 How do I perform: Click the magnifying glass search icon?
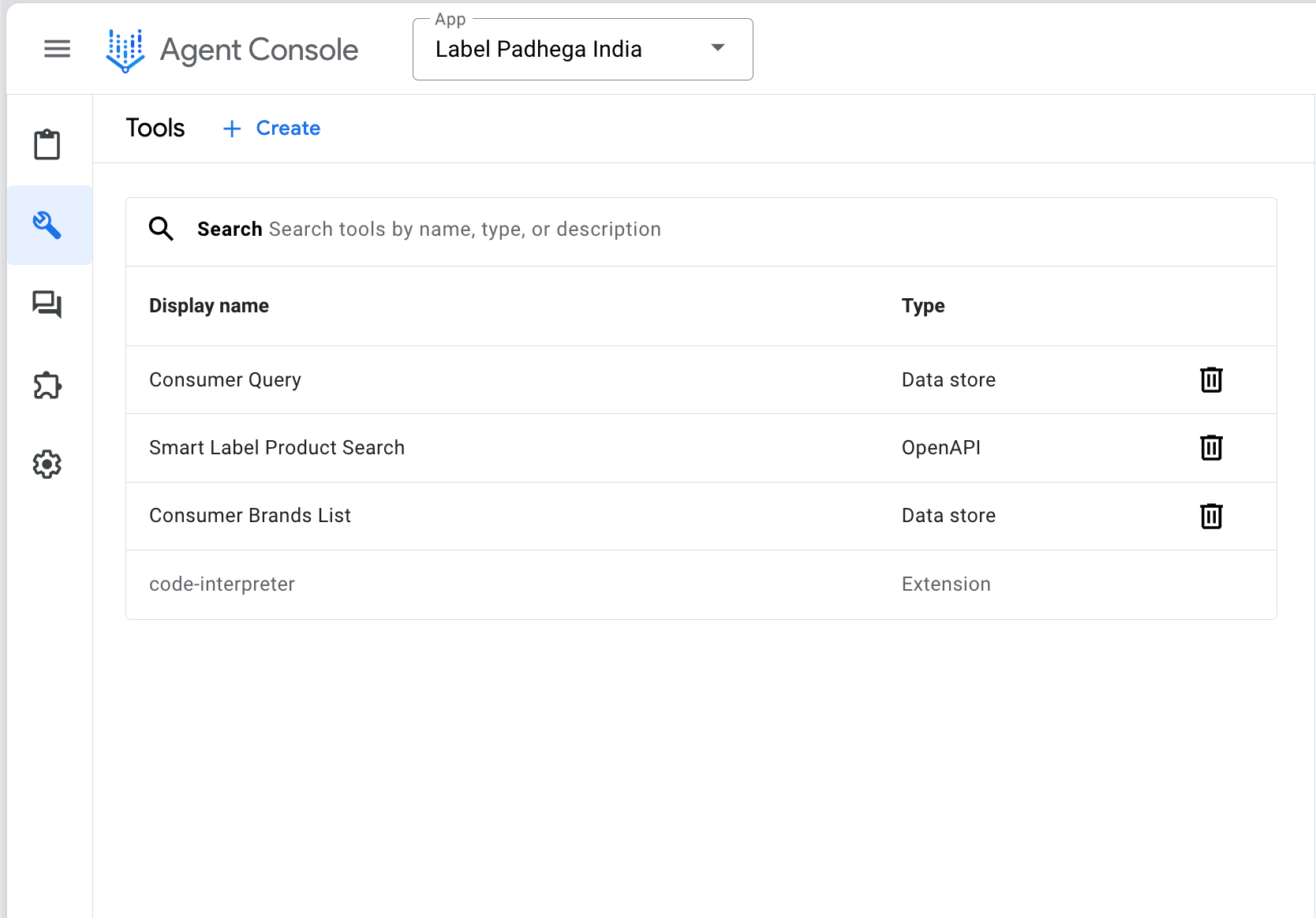(161, 229)
